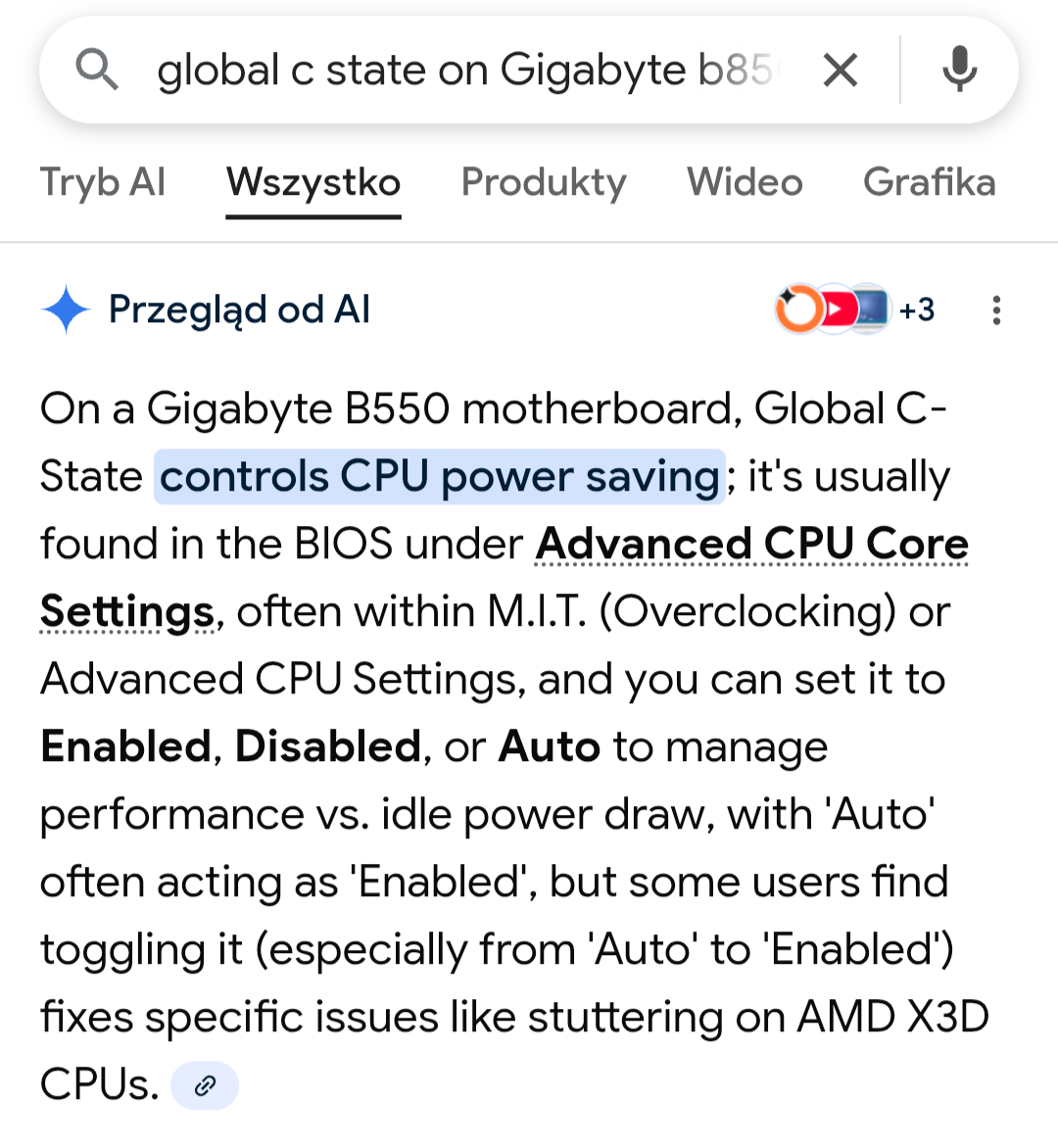
Task: Click highlighted "controls CPU power saving" text
Action: (440, 477)
